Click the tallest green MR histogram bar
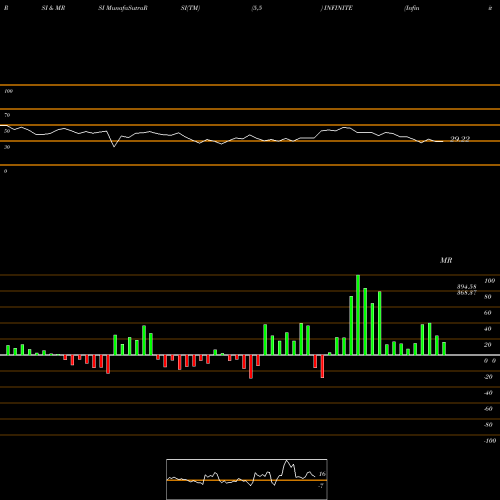Image resolution: width=500 pixels, height=500 pixels. pyautogui.click(x=358, y=315)
